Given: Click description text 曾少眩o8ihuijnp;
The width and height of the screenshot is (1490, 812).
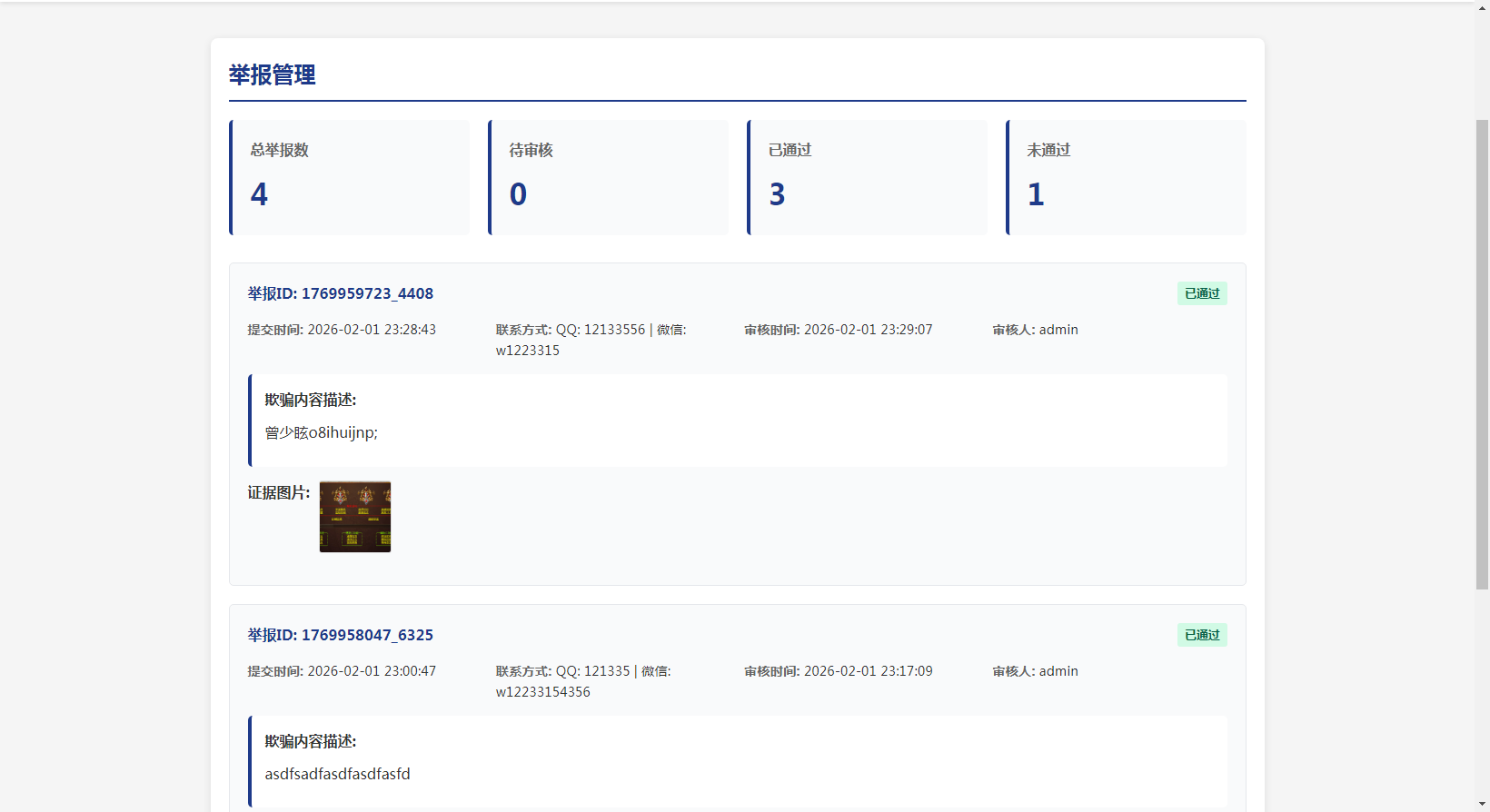Looking at the screenshot, I should 322,432.
